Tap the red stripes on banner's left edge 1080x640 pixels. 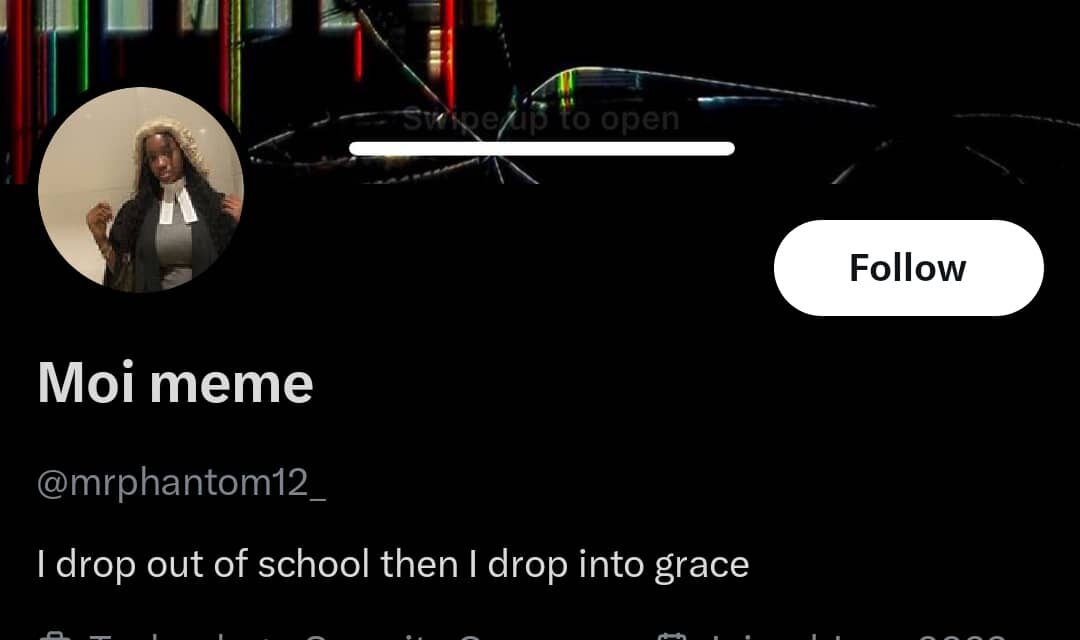[x=19, y=90]
